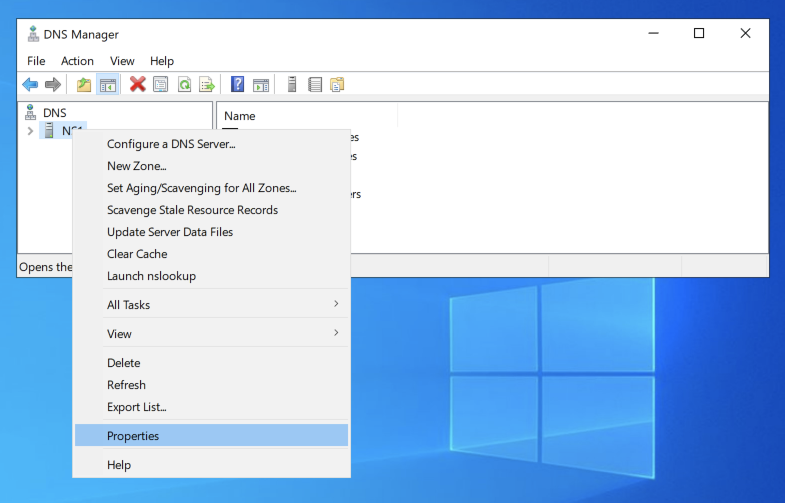Viewport: 785px width, 503px height.
Task: Expand the NS1 server tree node
Action: coord(30,131)
